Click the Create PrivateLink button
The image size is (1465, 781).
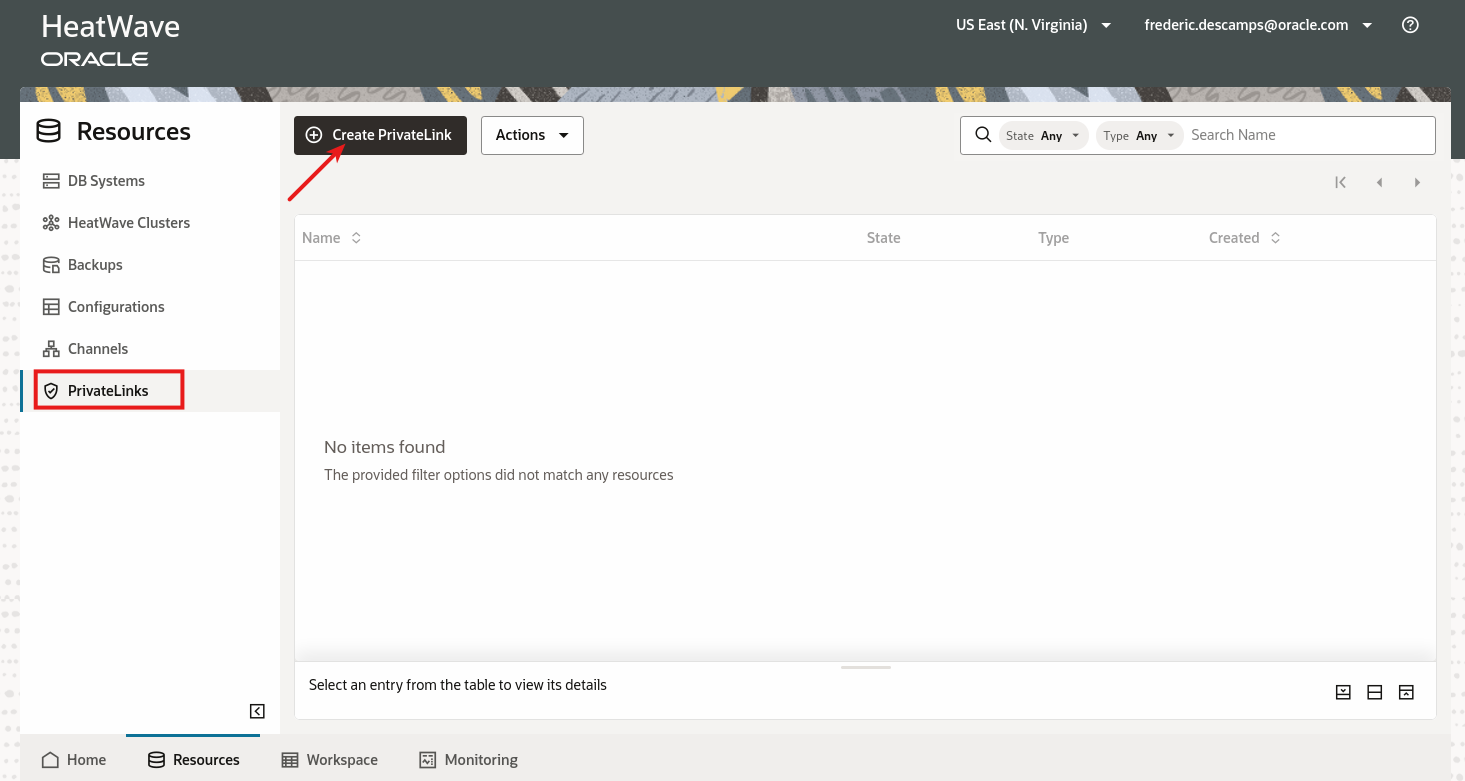point(380,135)
